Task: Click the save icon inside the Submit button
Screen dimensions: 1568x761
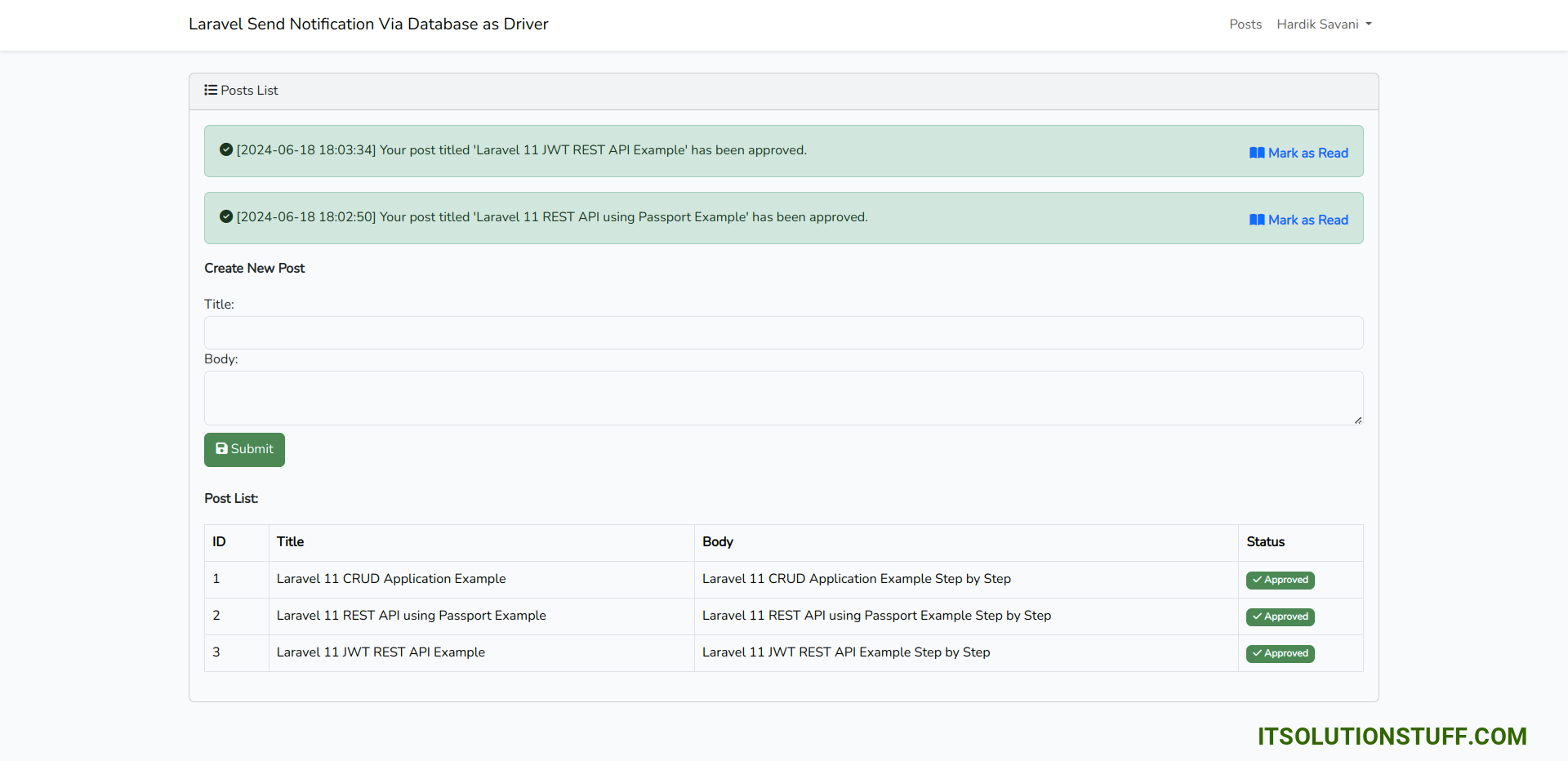Action: tap(222, 448)
